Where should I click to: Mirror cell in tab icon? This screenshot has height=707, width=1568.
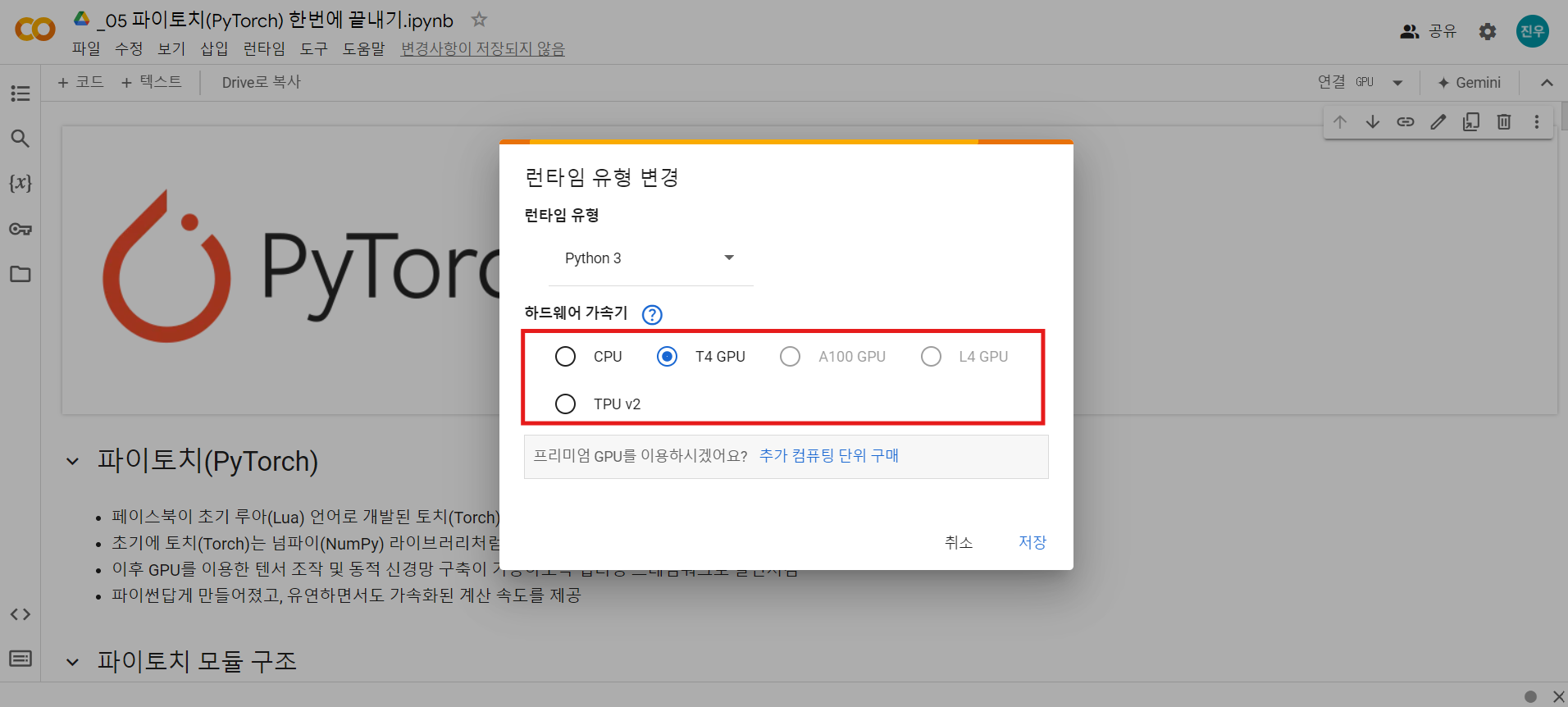click(1471, 122)
